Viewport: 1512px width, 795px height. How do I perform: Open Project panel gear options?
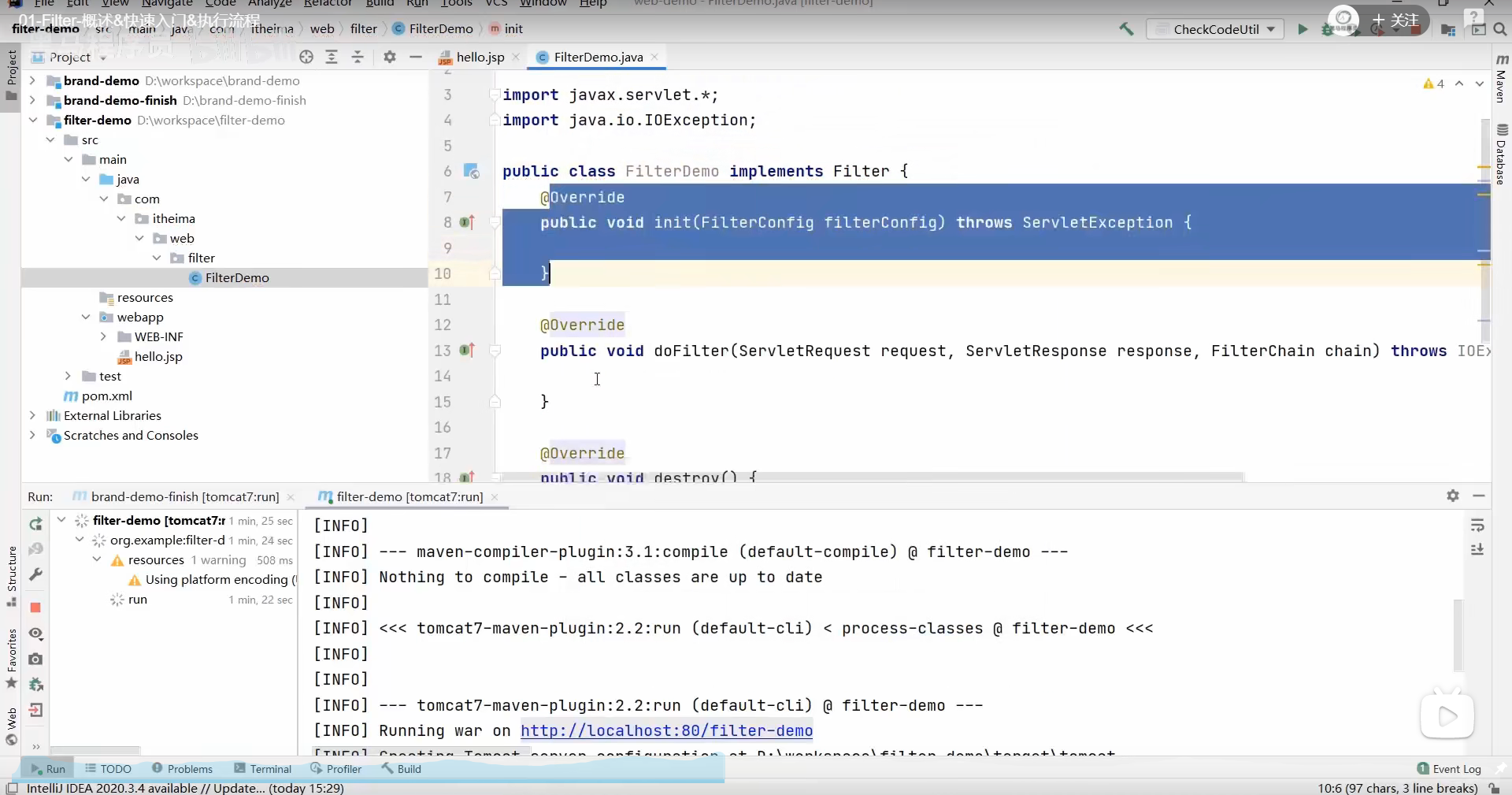390,57
